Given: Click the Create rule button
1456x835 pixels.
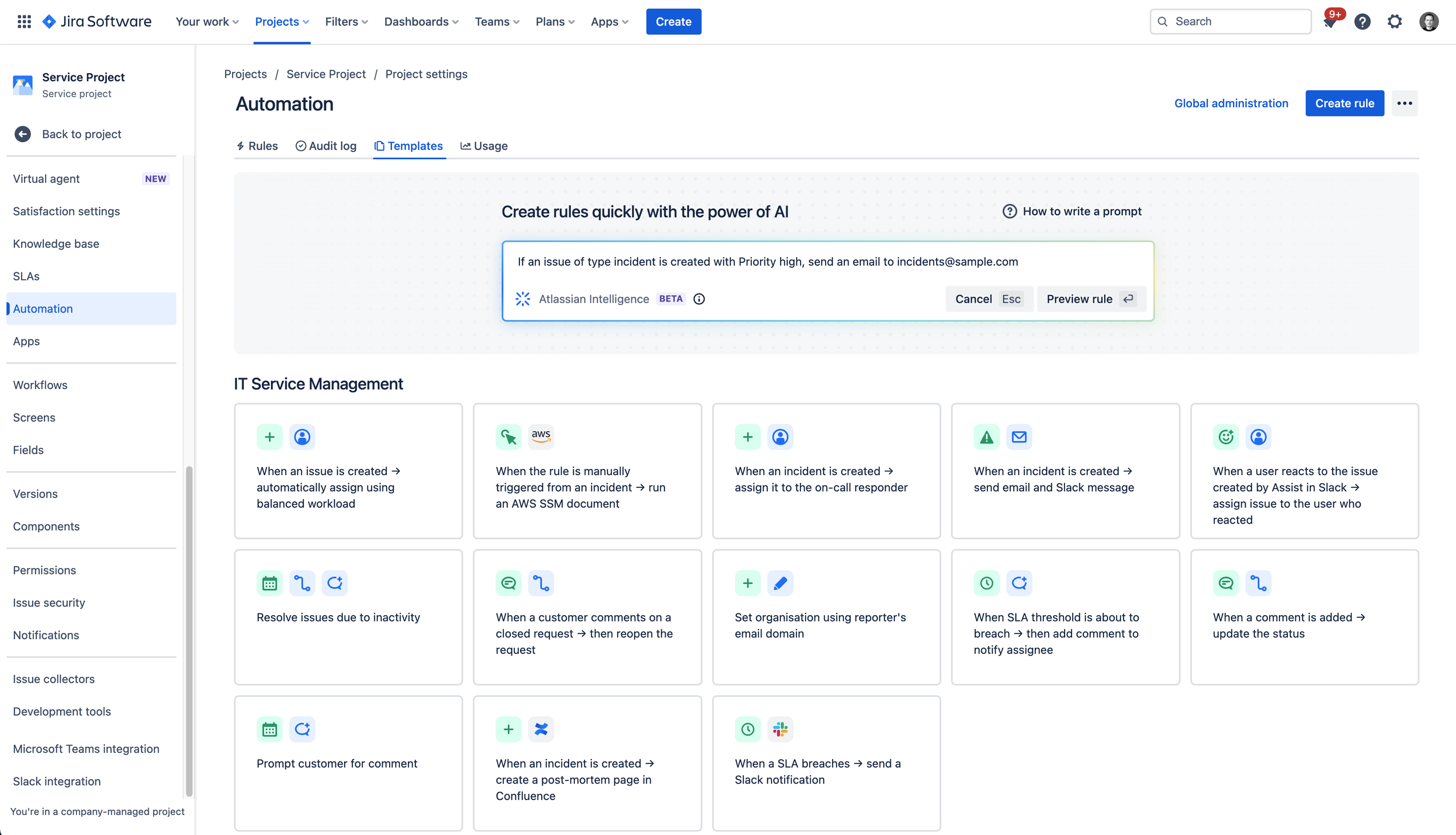Looking at the screenshot, I should coord(1344,103).
